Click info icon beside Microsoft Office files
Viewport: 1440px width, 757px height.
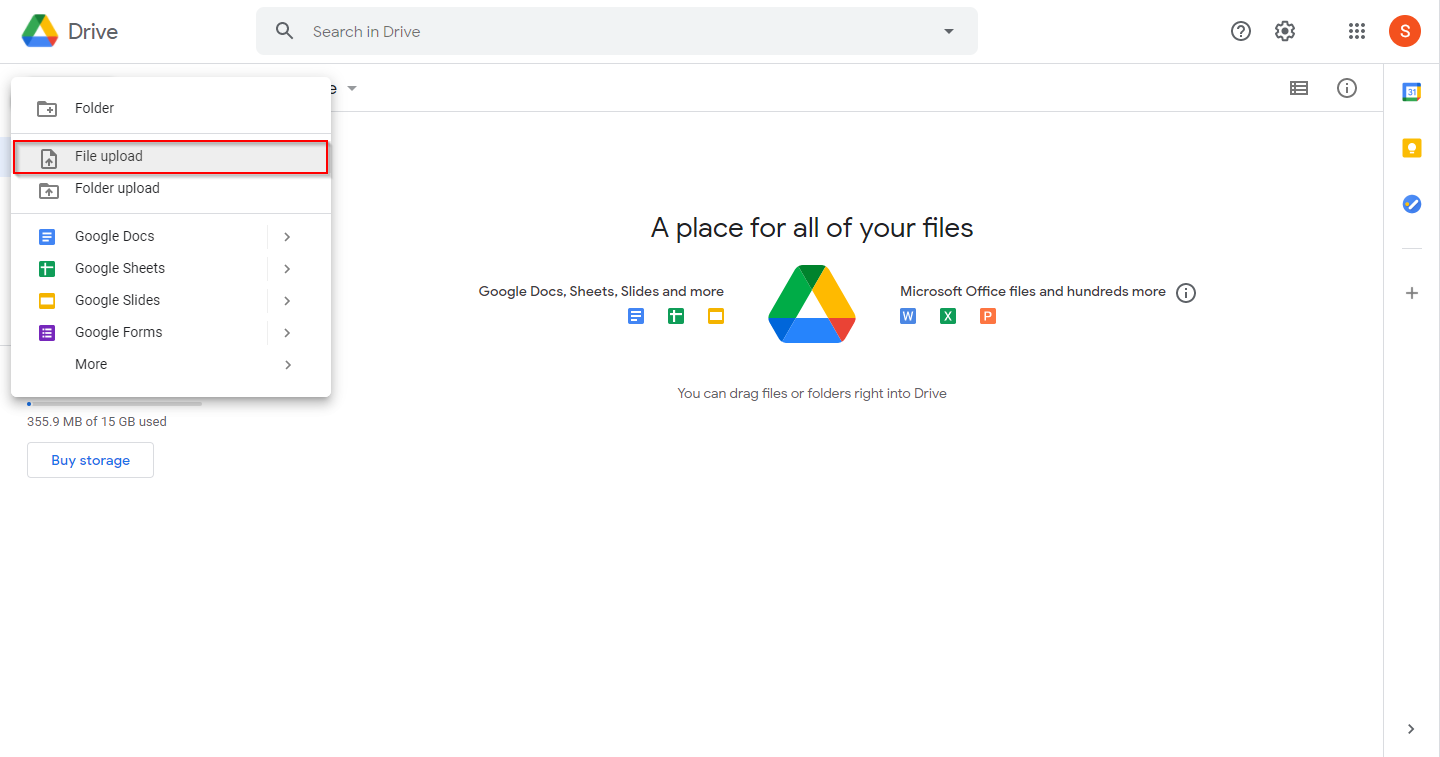point(1186,293)
